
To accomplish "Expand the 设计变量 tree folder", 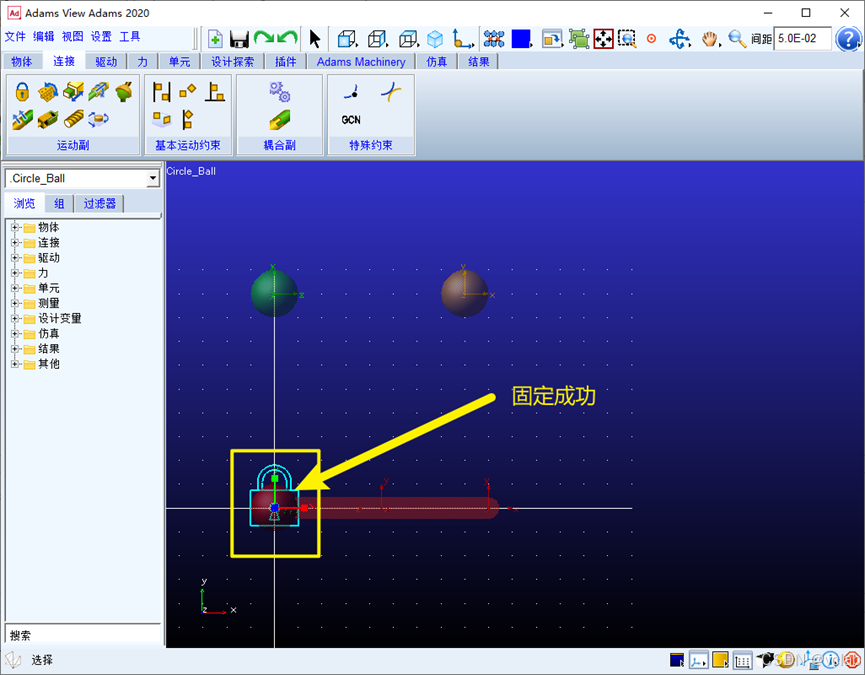I will (x=15, y=318).
